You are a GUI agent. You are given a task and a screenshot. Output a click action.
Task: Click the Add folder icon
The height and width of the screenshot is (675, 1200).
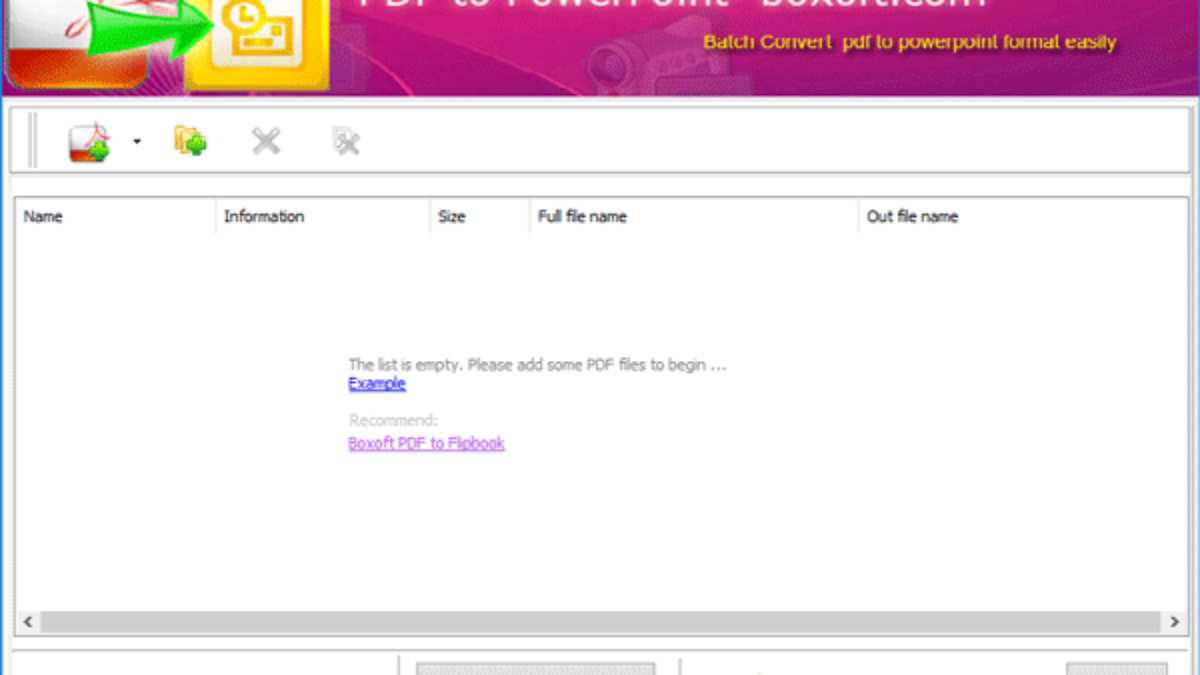click(190, 141)
